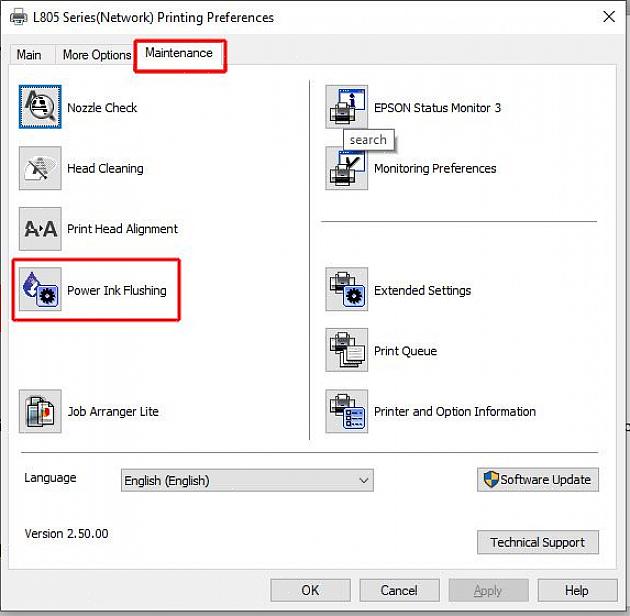Switch to the More Options tab
The image size is (630, 616).
point(97,55)
